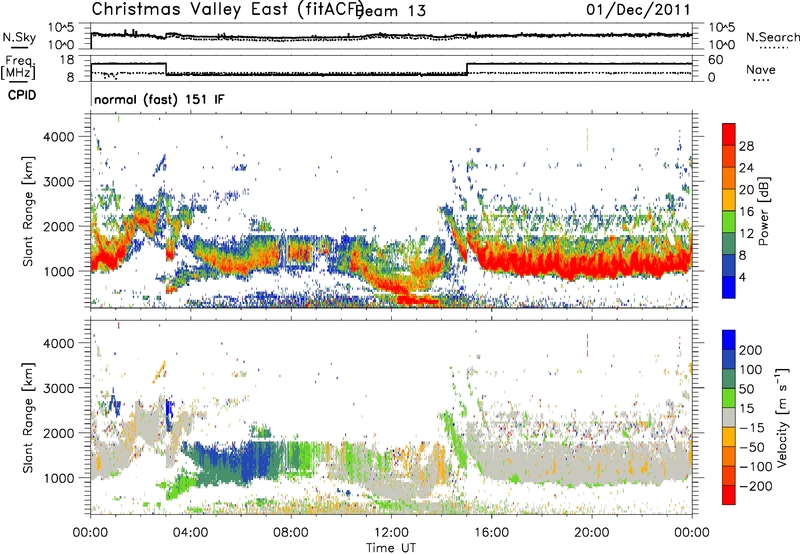Click the '60' value on Nave axis
This screenshot has height=554, width=800.
pyautogui.click(x=715, y=60)
